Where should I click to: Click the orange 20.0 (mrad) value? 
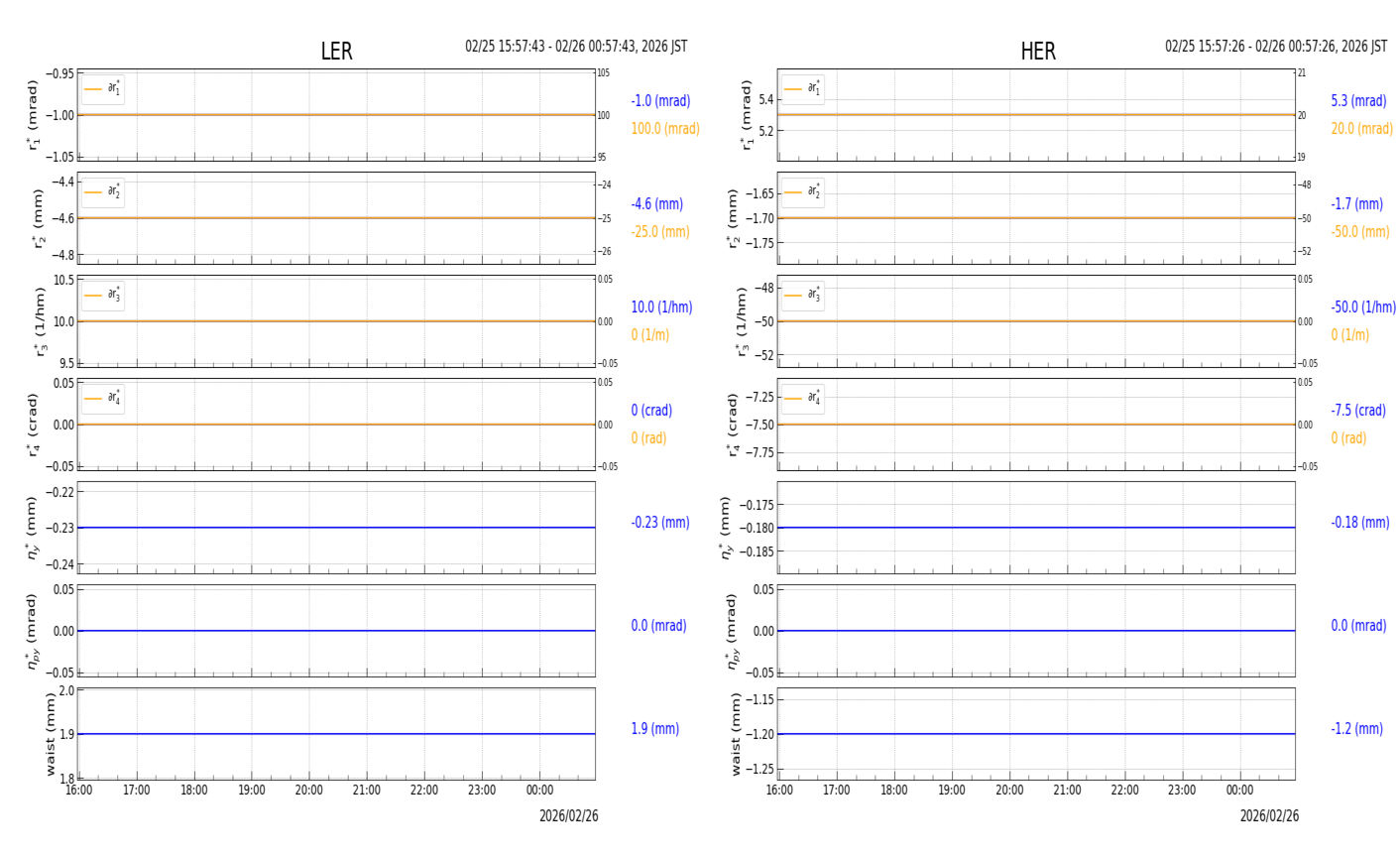(1361, 129)
